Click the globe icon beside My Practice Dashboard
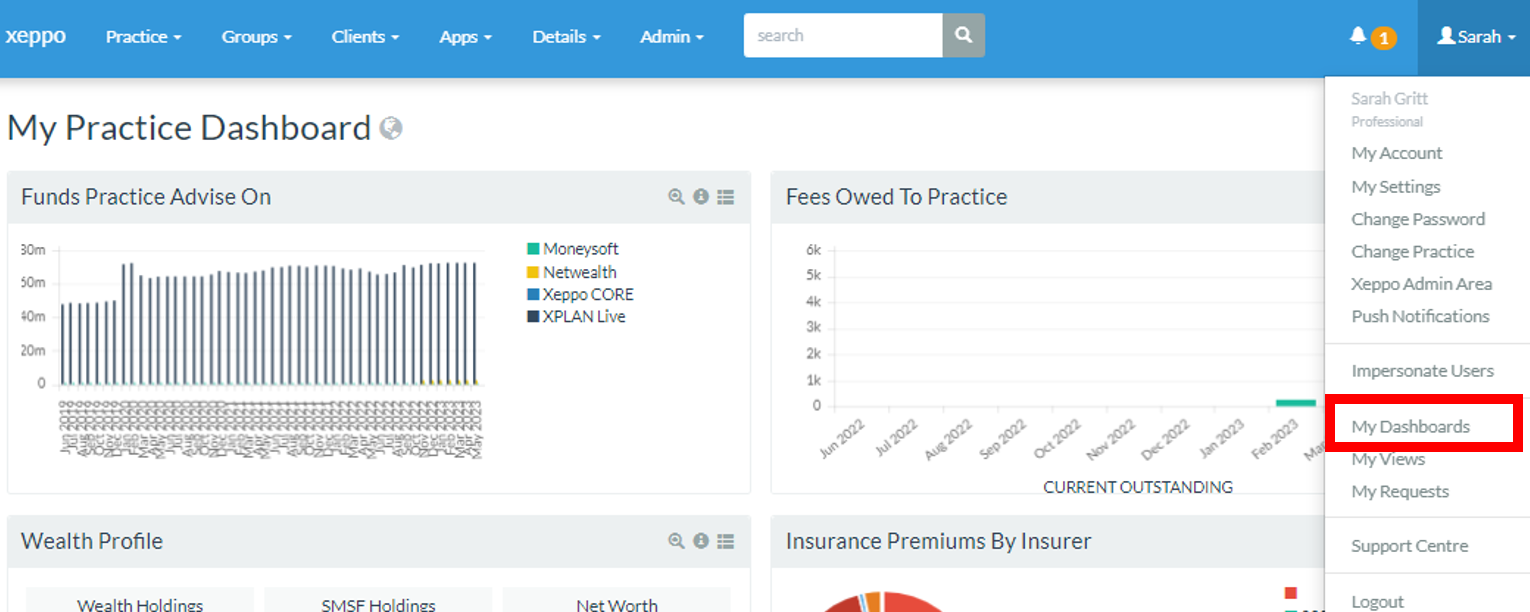This screenshot has width=1530, height=612. (x=390, y=128)
